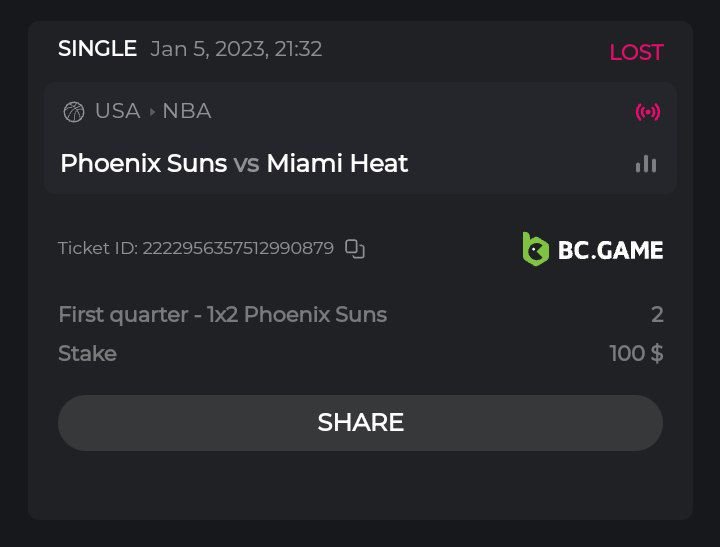Open match statistics bar chart icon
Image resolution: width=720 pixels, height=547 pixels.
click(646, 164)
